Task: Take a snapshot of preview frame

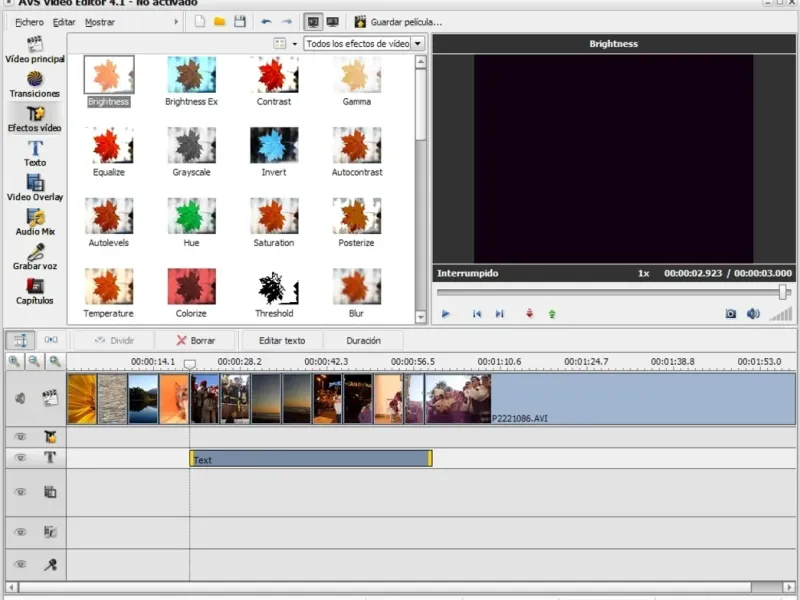Action: (x=731, y=313)
